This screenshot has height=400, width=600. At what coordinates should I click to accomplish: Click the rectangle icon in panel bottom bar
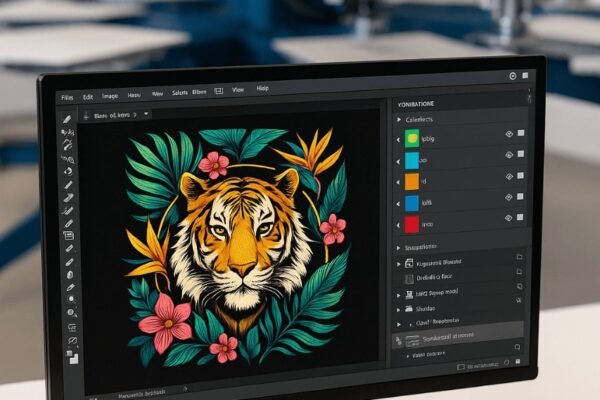461,367
